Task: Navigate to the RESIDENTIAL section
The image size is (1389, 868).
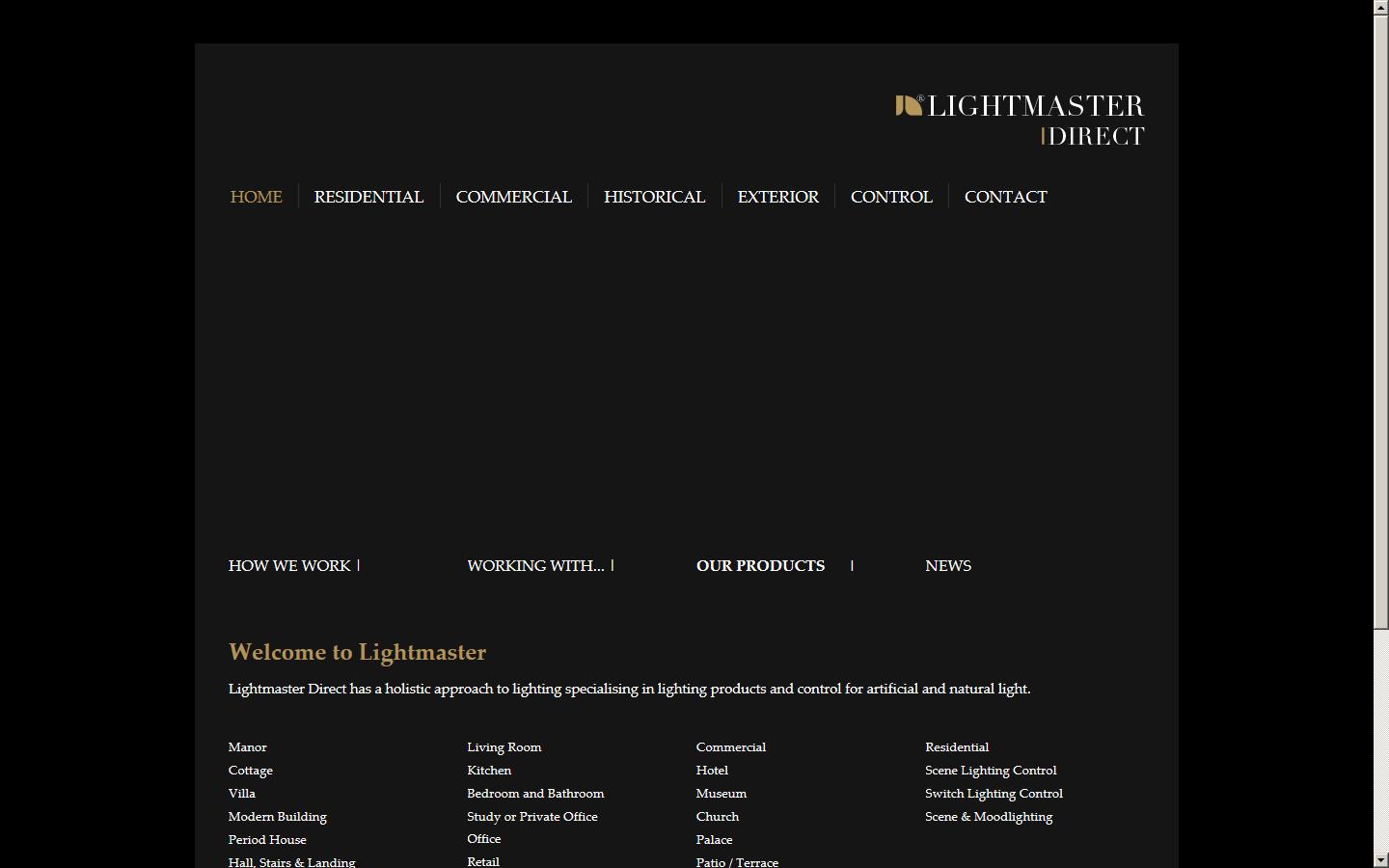Action: (x=368, y=197)
